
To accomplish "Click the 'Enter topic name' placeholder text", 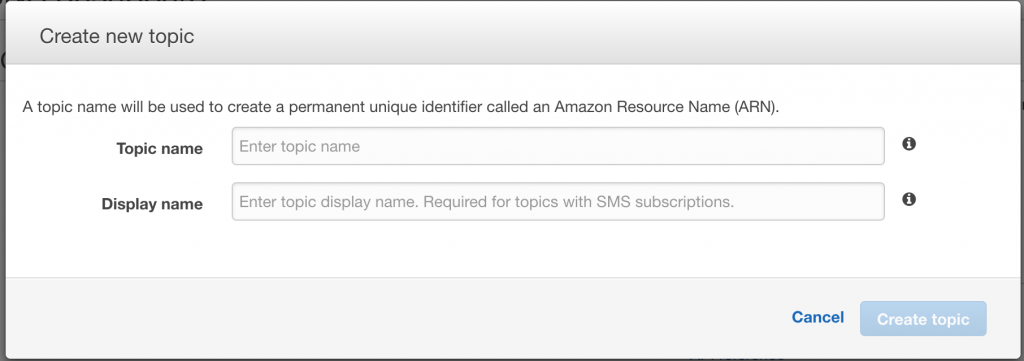I will [x=300, y=146].
